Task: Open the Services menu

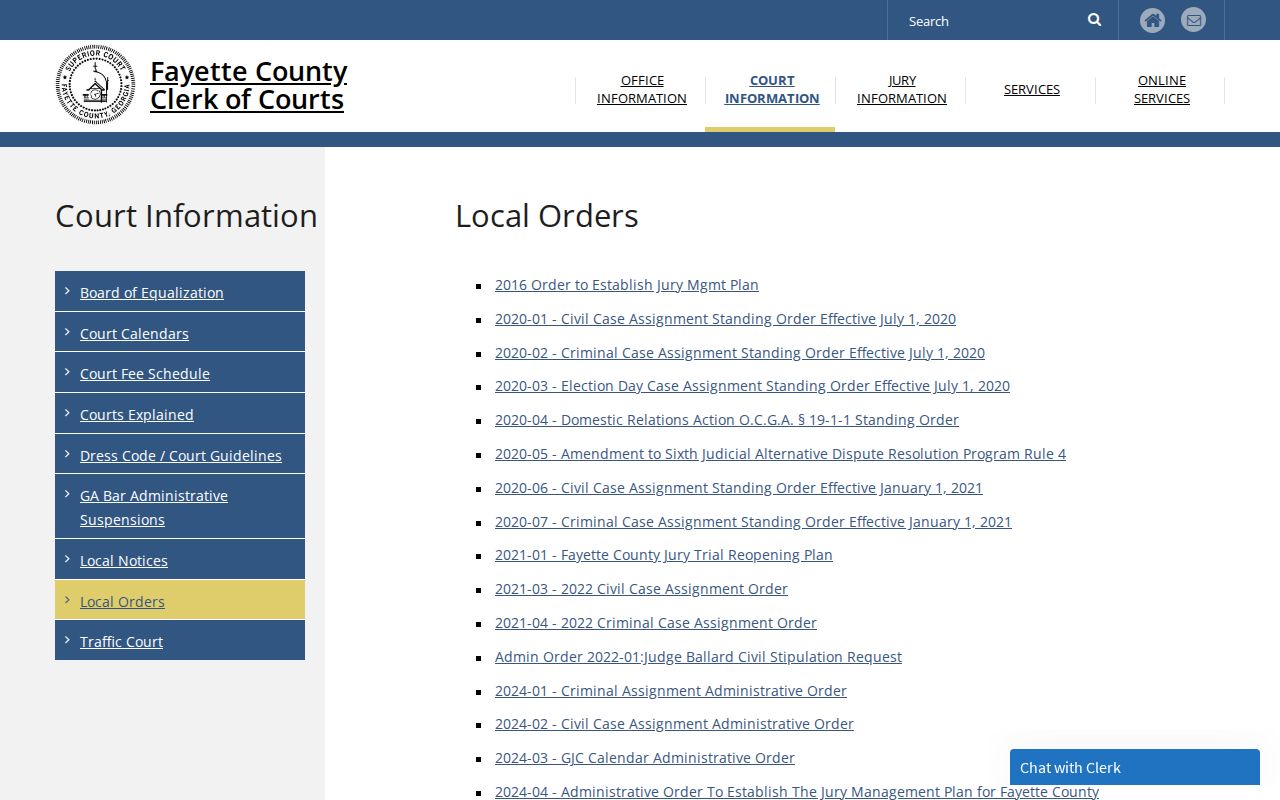Action: pos(1032,89)
